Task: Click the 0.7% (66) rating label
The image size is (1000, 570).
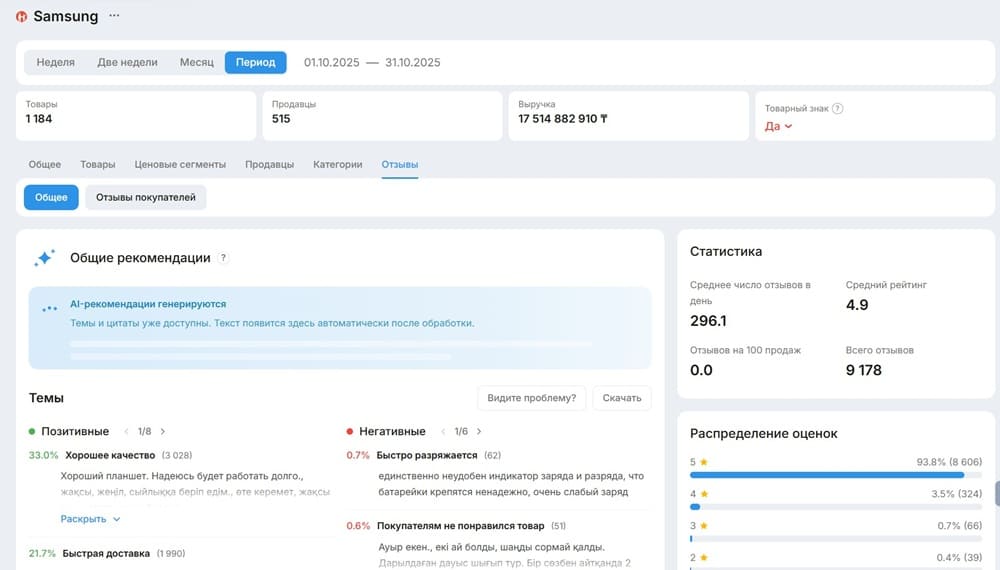Action: click(960, 526)
